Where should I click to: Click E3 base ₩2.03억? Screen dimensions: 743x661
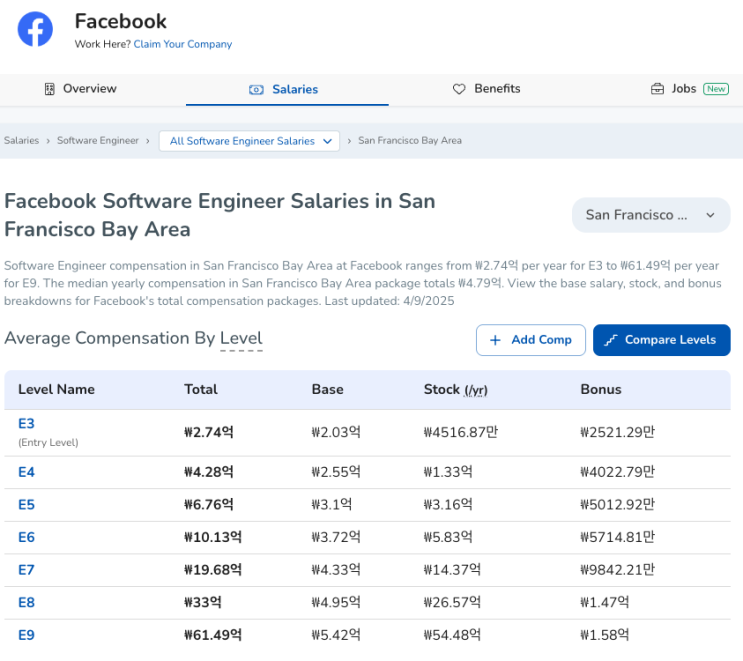pos(336,432)
